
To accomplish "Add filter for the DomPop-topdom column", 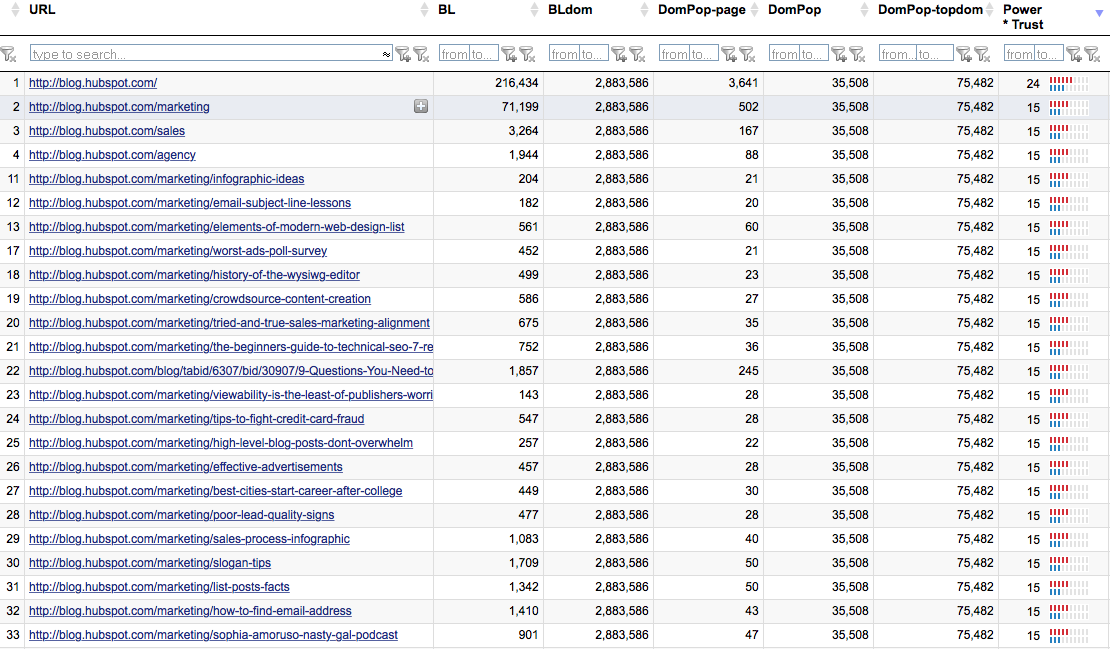I will [x=964, y=54].
